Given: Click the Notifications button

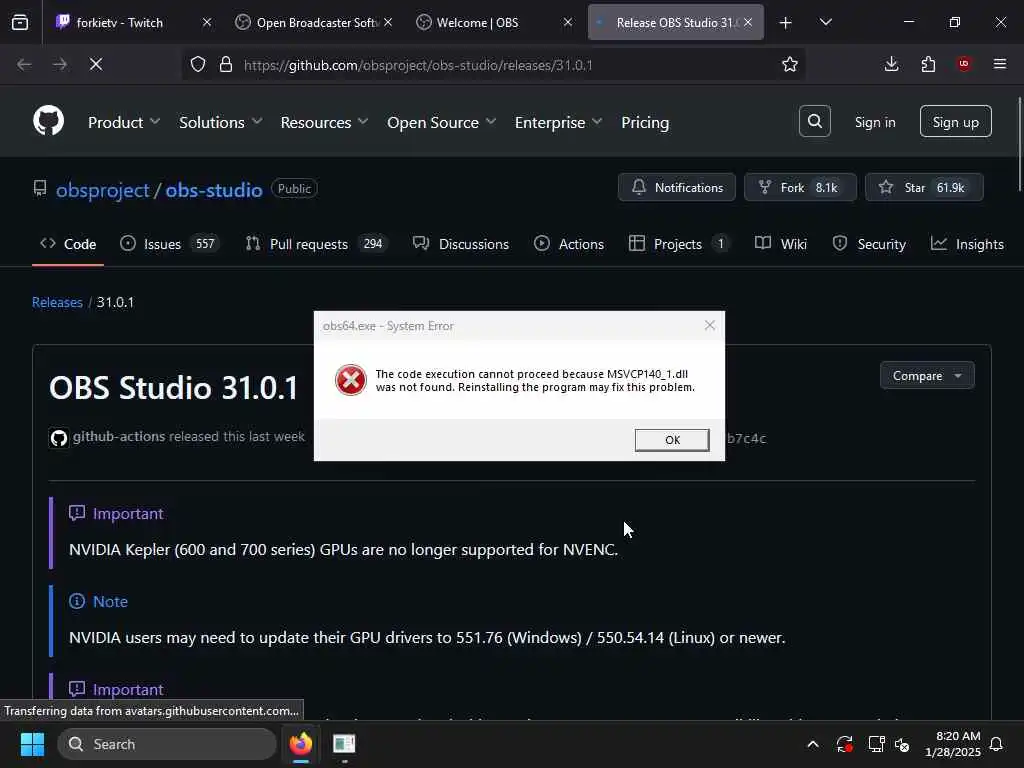Looking at the screenshot, I should (x=677, y=187).
